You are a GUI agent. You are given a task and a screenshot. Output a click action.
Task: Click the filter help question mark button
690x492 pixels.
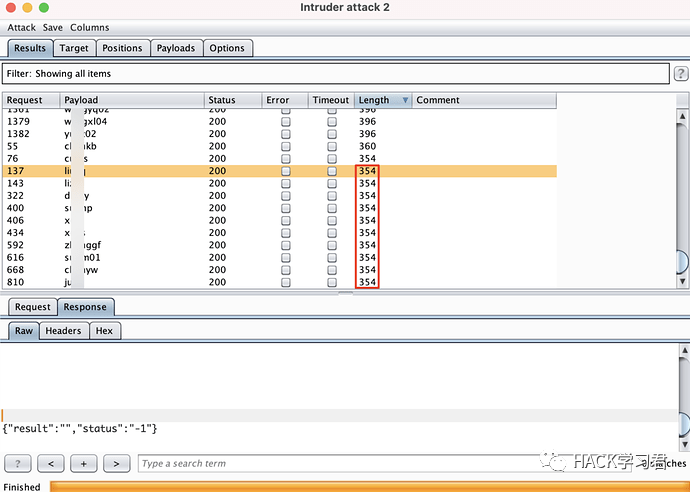tap(681, 74)
